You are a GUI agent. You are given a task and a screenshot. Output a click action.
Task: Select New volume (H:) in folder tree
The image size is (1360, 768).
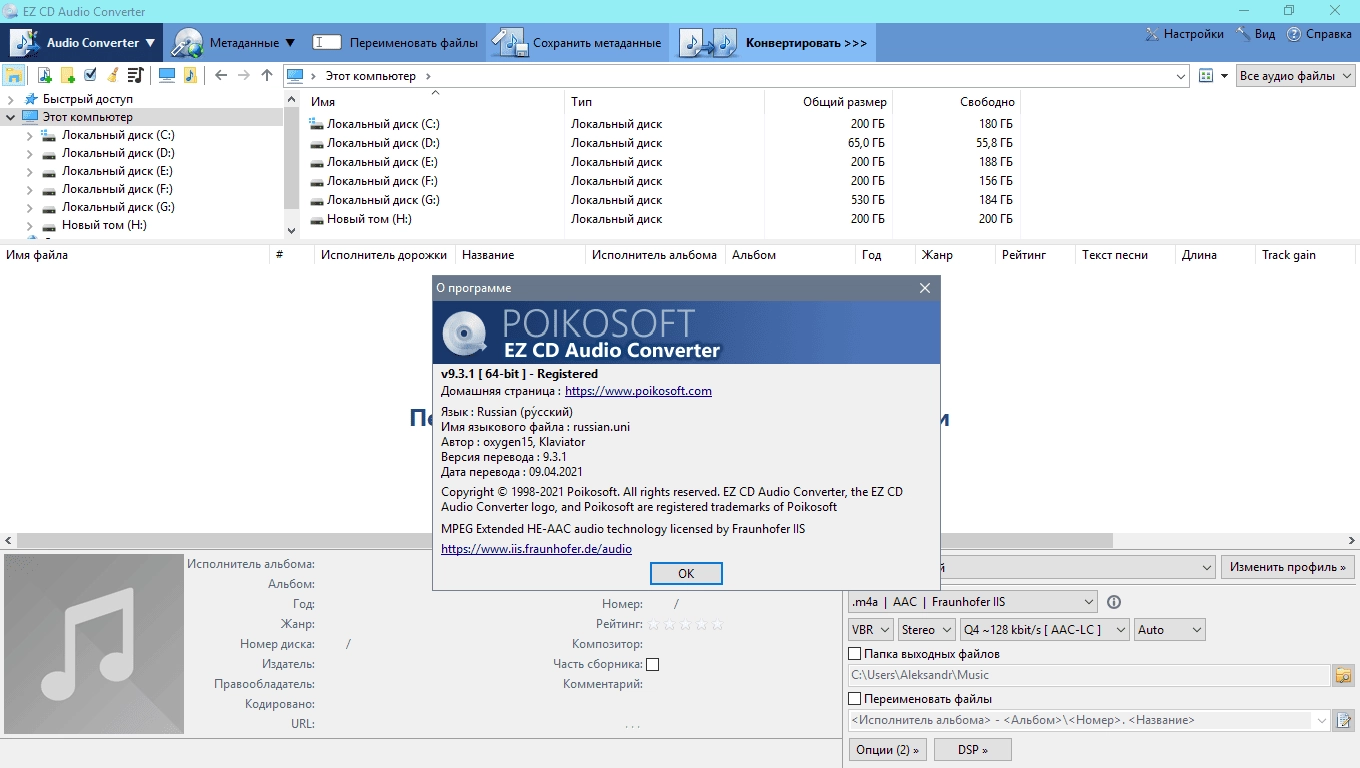[x=104, y=225]
